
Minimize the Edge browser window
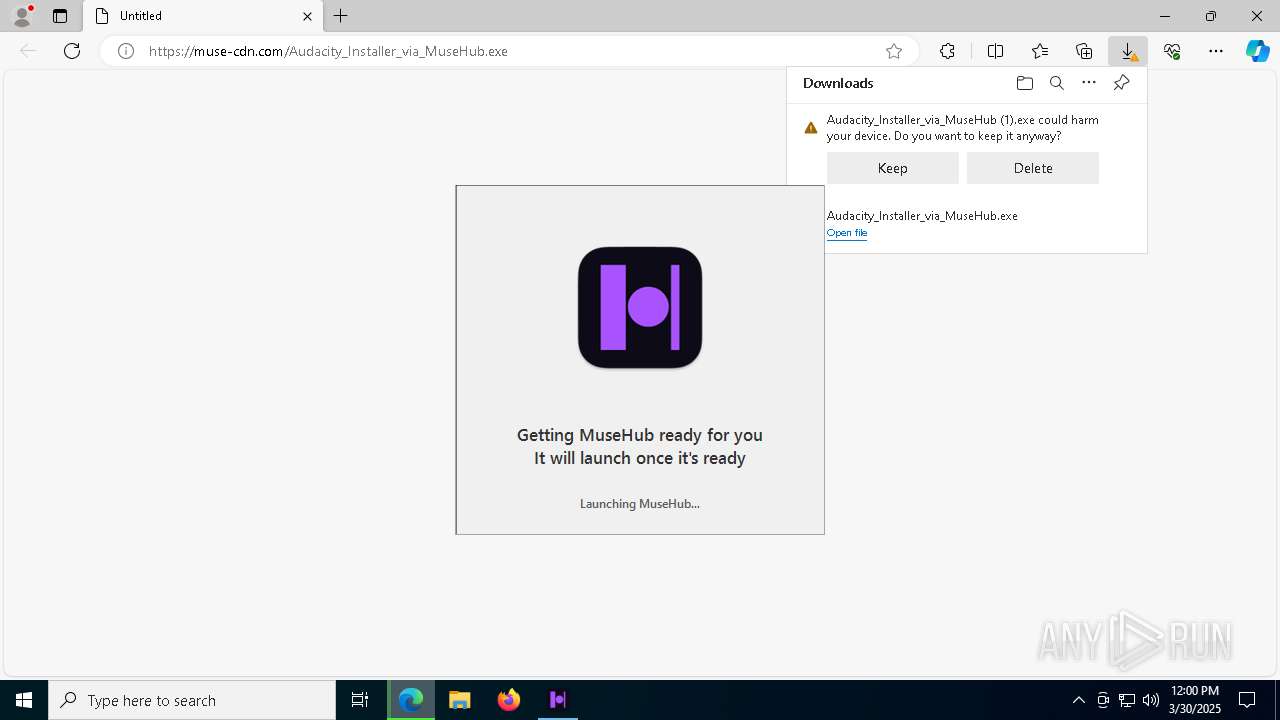1165,16
